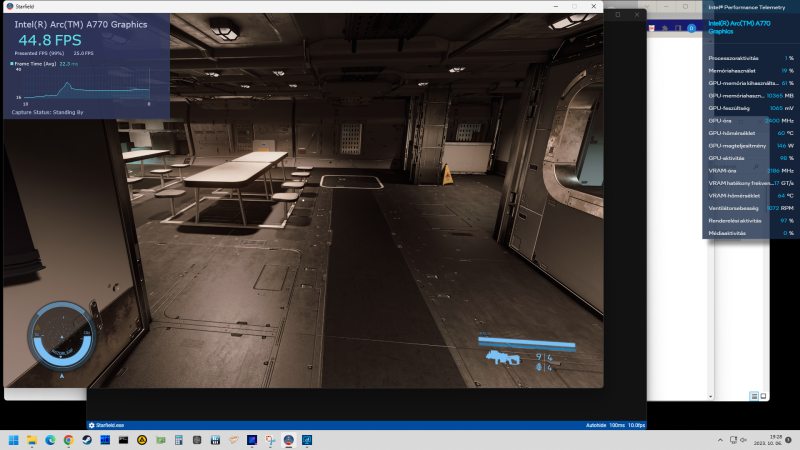Screen dimensions: 800x450
Task: Launch Microsoft Edge from the taskbar
Action: 50,440
